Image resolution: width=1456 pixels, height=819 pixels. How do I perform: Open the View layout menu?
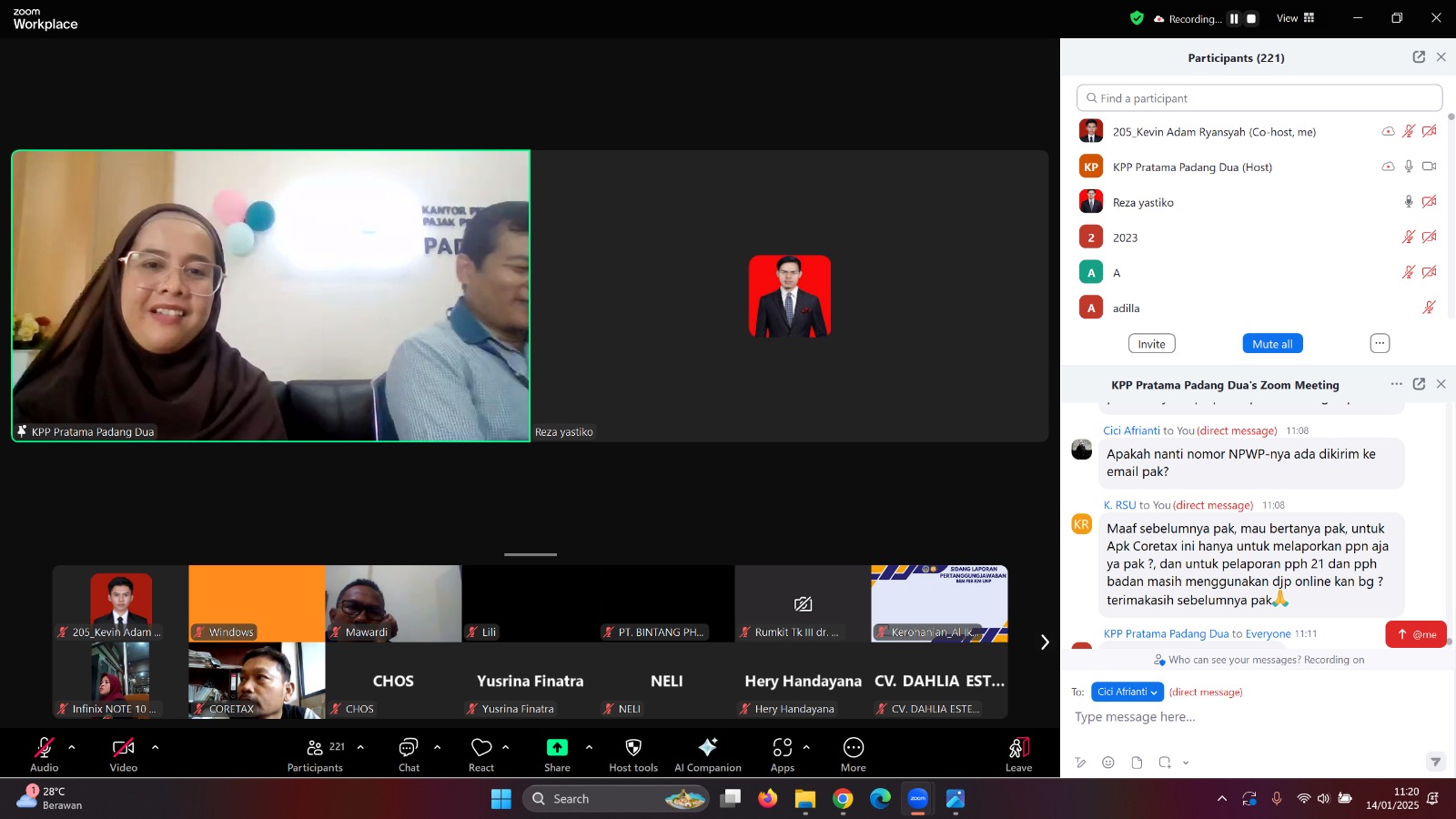pos(1295,18)
